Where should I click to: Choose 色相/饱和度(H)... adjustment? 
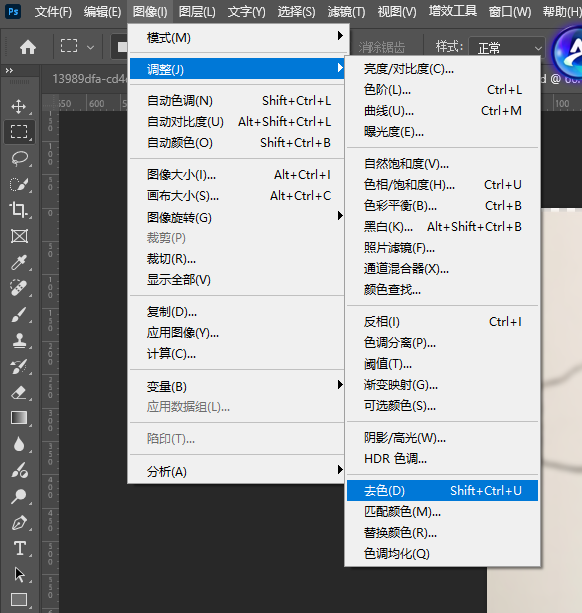(x=442, y=185)
